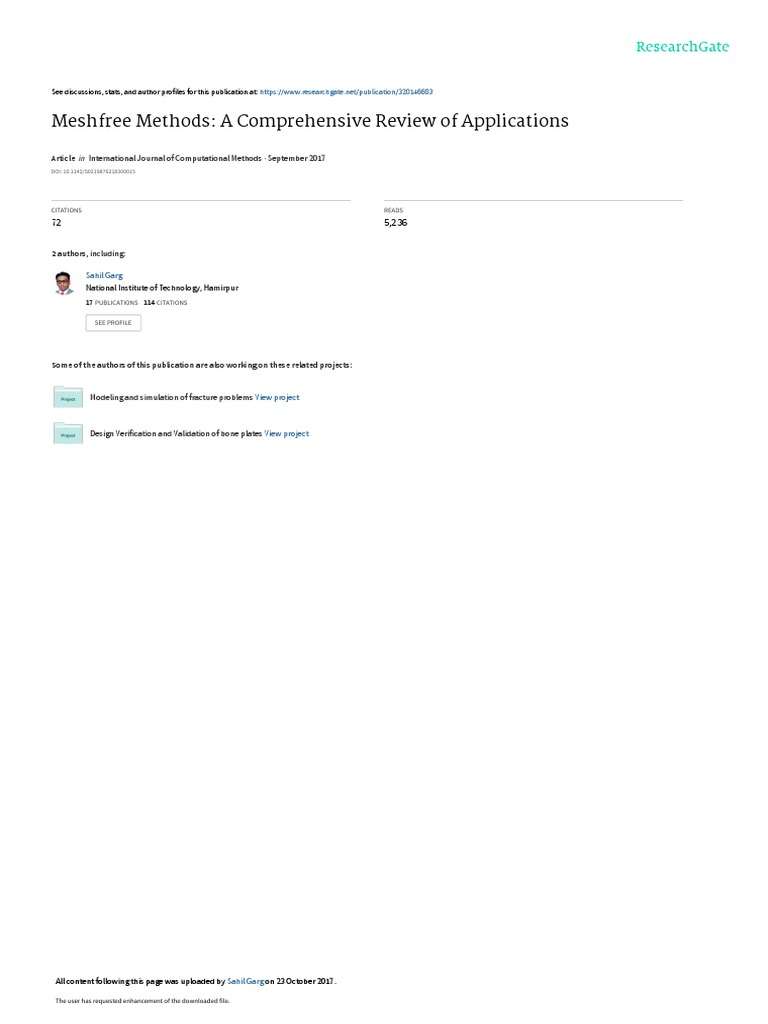The width and height of the screenshot is (768, 1024).
Task: Click the 17 publications author stat
Action: click(112, 303)
